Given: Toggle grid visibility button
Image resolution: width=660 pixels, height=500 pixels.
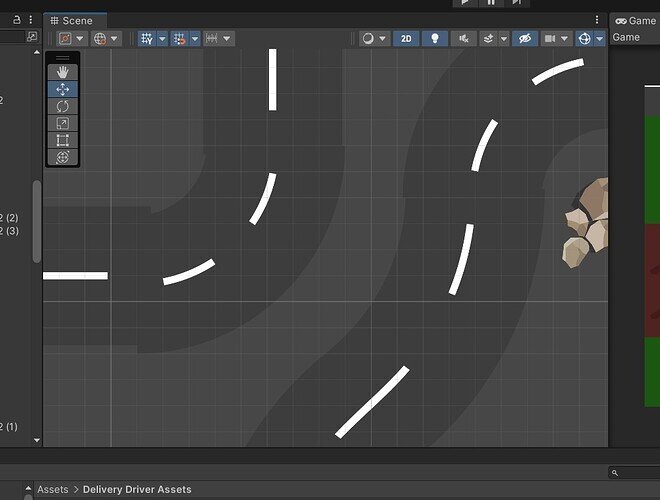Looking at the screenshot, I should click(x=146, y=39).
